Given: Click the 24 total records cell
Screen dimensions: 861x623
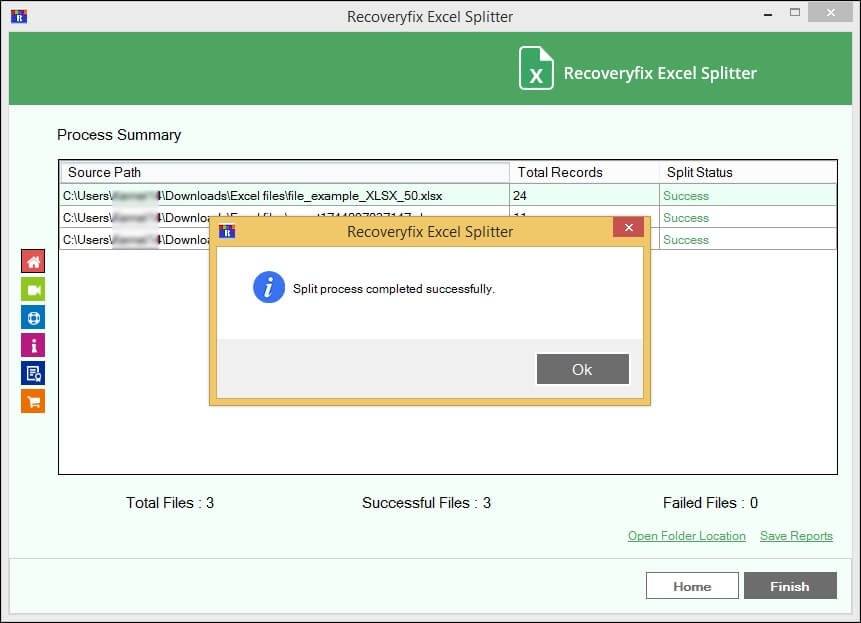Looking at the screenshot, I should coord(584,195).
